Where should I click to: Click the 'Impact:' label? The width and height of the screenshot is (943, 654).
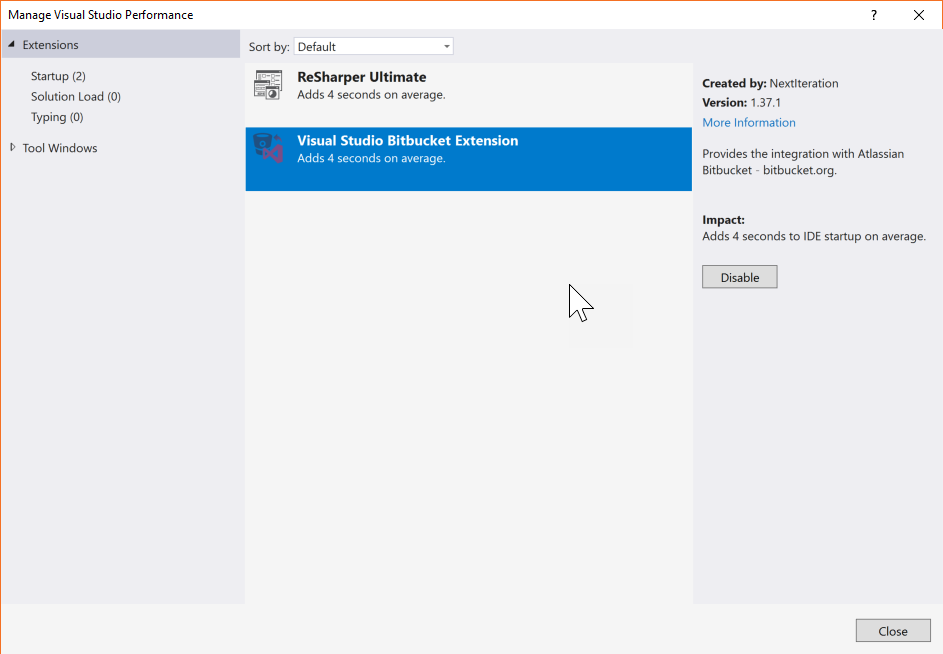(x=723, y=220)
